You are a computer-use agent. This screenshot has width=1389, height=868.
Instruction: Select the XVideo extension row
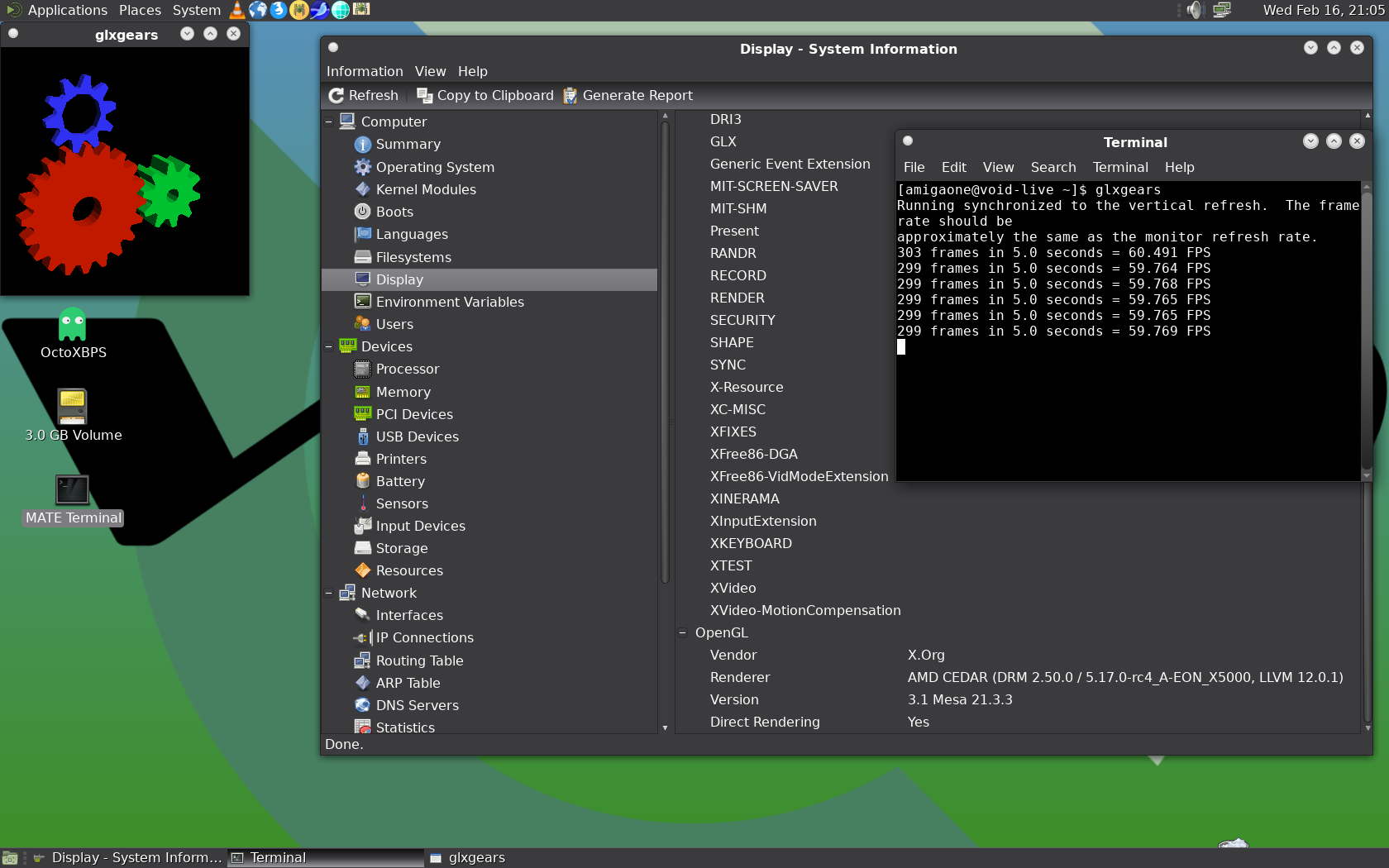[1017, 588]
